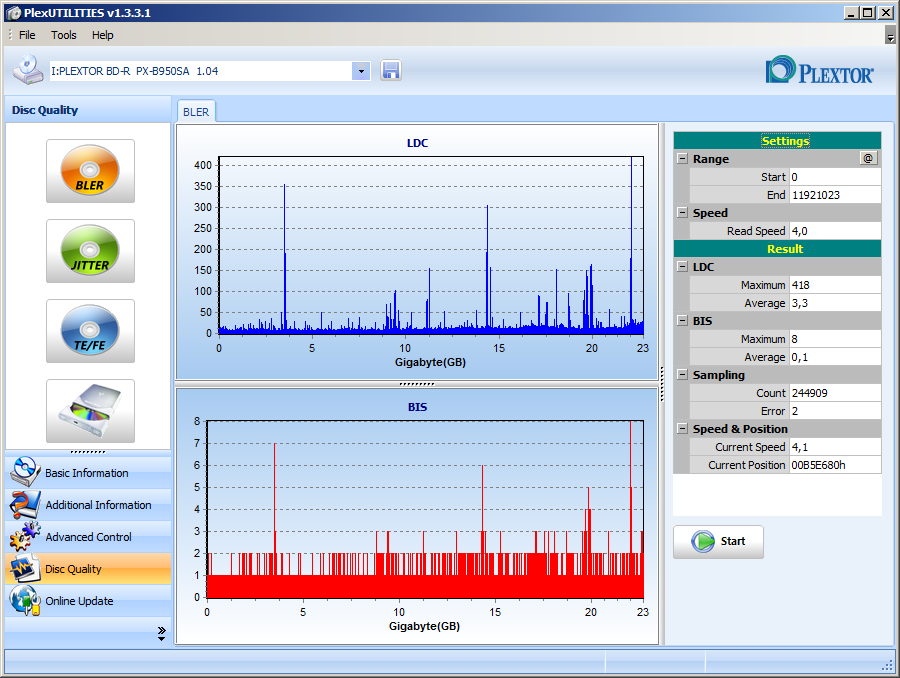This screenshot has width=900, height=678.
Task: Open the BLER disc test
Action: (x=90, y=171)
